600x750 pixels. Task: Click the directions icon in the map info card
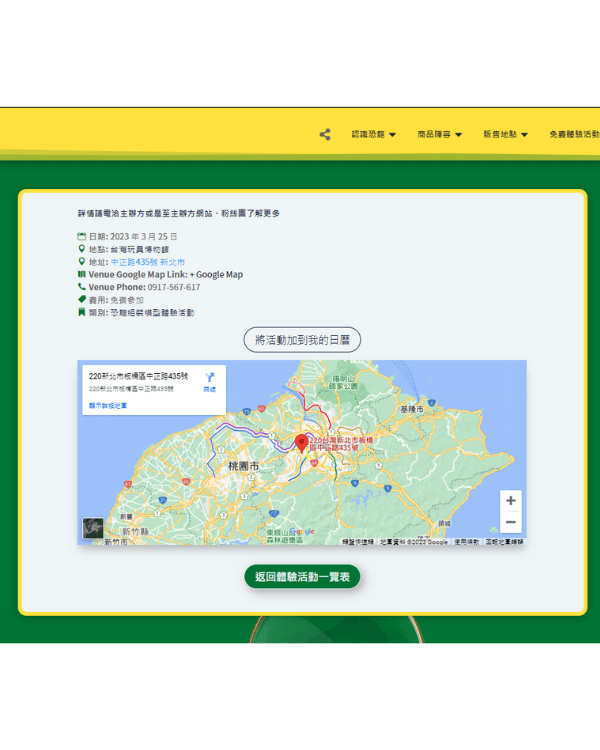(x=210, y=382)
